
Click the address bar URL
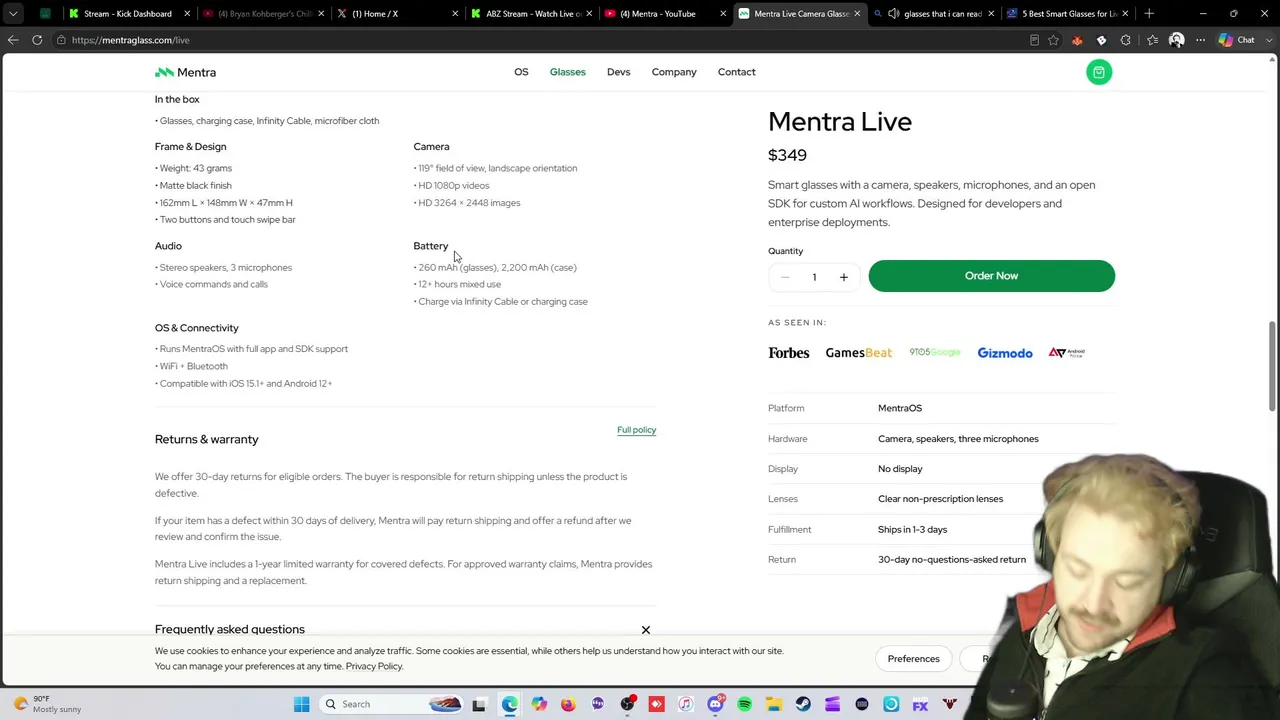130,40
